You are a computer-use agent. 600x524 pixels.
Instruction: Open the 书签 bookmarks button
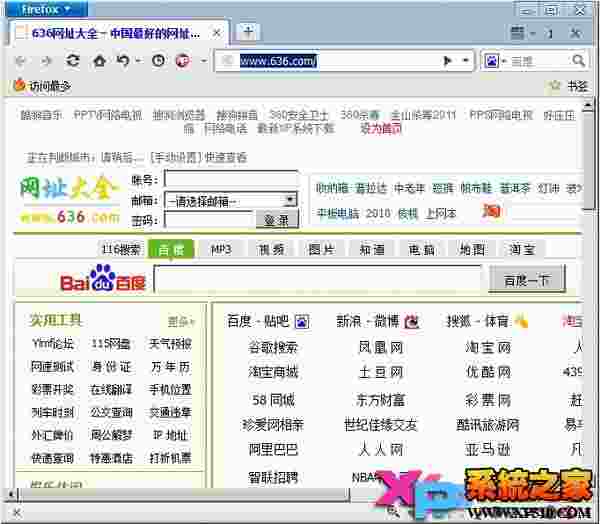[x=568, y=85]
